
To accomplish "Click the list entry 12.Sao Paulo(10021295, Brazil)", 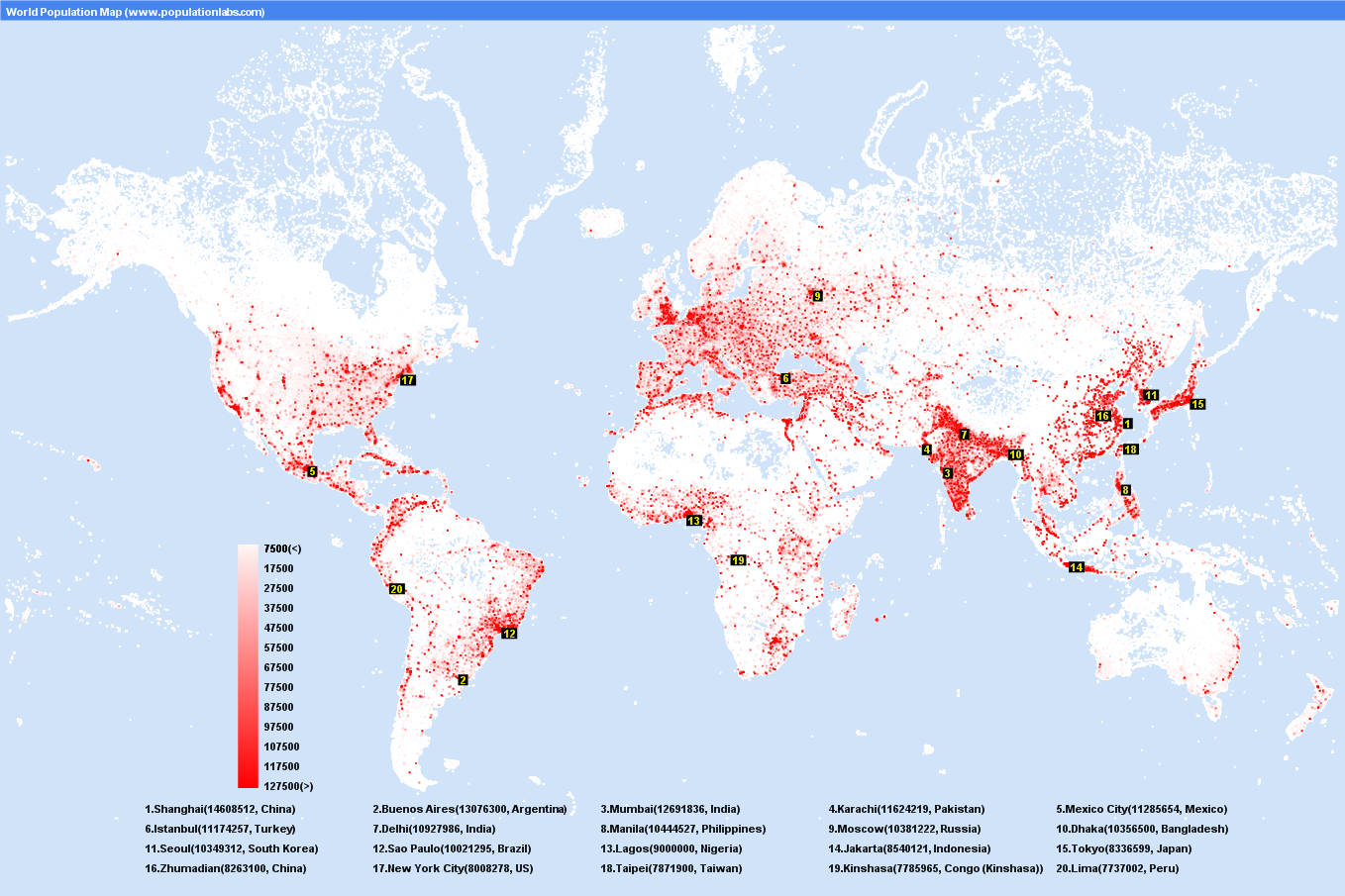I will click(x=452, y=848).
